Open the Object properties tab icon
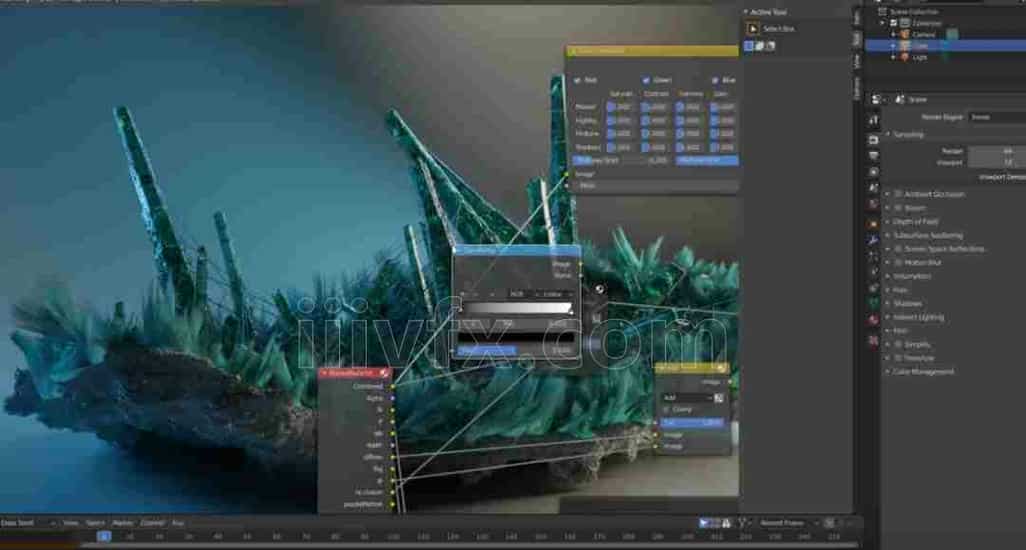The width and height of the screenshot is (1026, 550). pyautogui.click(x=874, y=224)
